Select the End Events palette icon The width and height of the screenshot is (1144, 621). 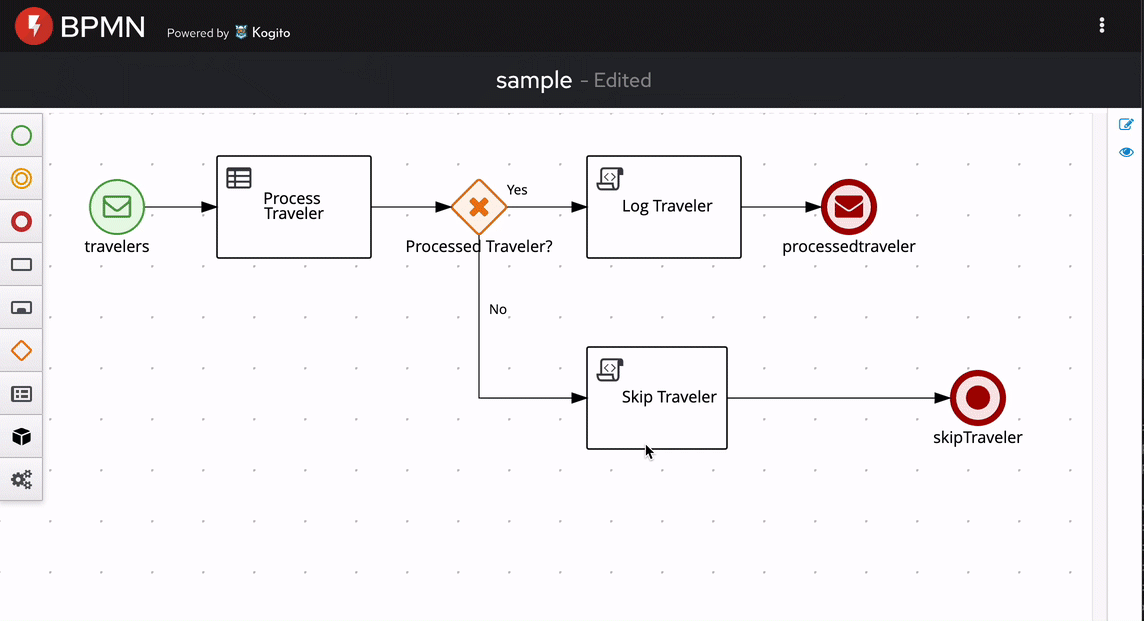coord(21,222)
